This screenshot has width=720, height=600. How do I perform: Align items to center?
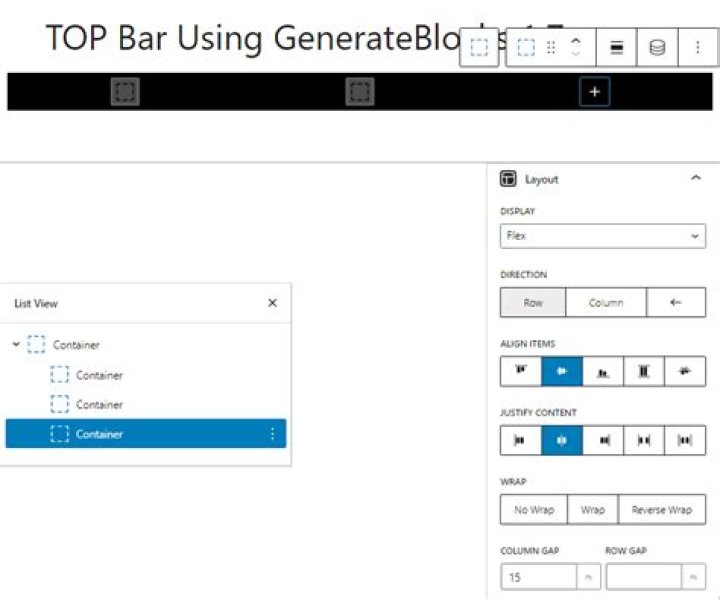(562, 371)
